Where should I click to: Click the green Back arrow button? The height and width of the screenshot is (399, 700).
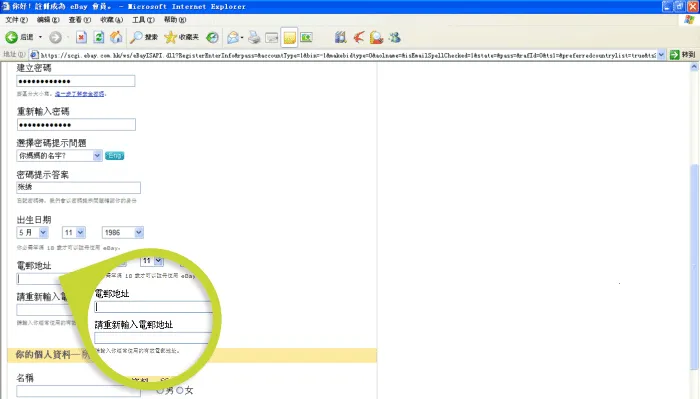click(x=12, y=37)
